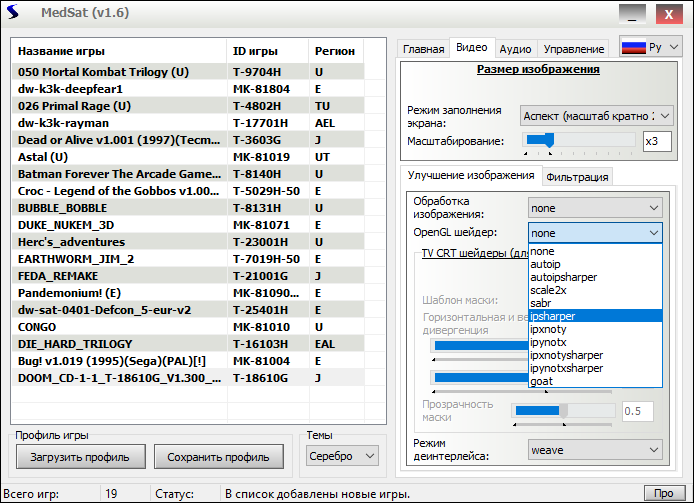694x503 pixels.
Task: Open the Обработка изображения dropdown
Action: pyautogui.click(x=595, y=208)
